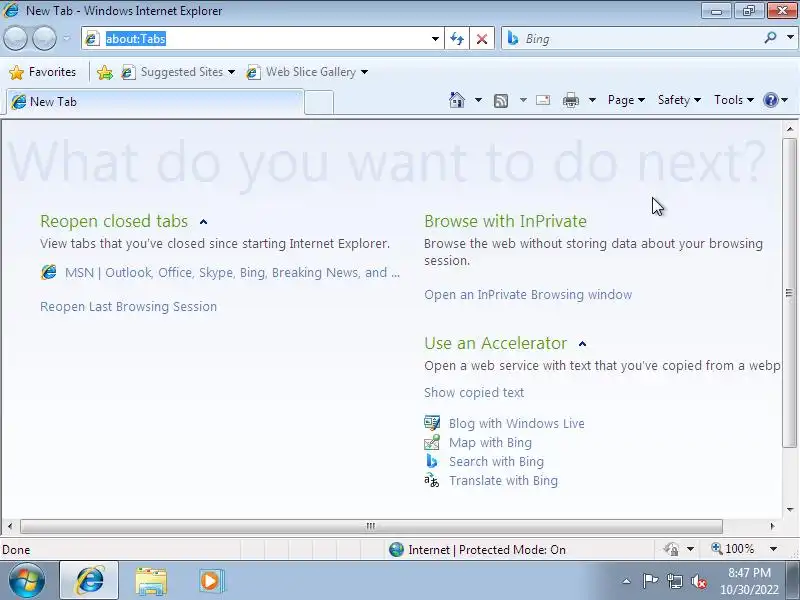Click the Back navigation button
Image resolution: width=800 pixels, height=600 pixels.
[15, 38]
